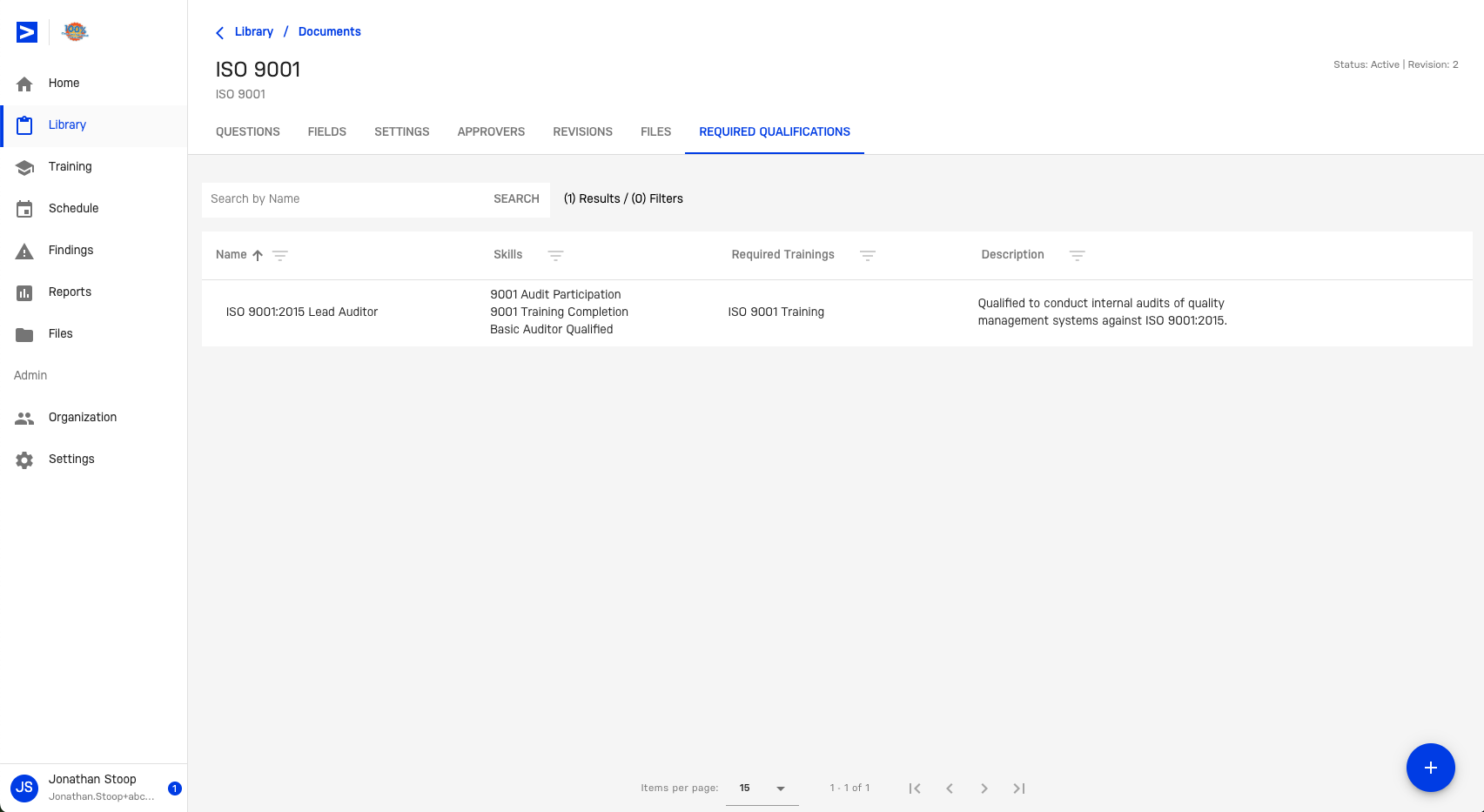Screen dimensions: 1484x812
Task: Click the blue arrow app logo
Action: click(27, 32)
